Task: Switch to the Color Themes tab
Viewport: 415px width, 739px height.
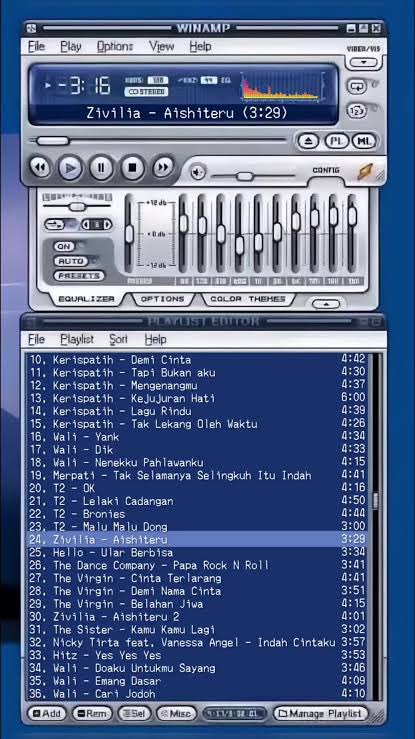Action: (x=248, y=299)
